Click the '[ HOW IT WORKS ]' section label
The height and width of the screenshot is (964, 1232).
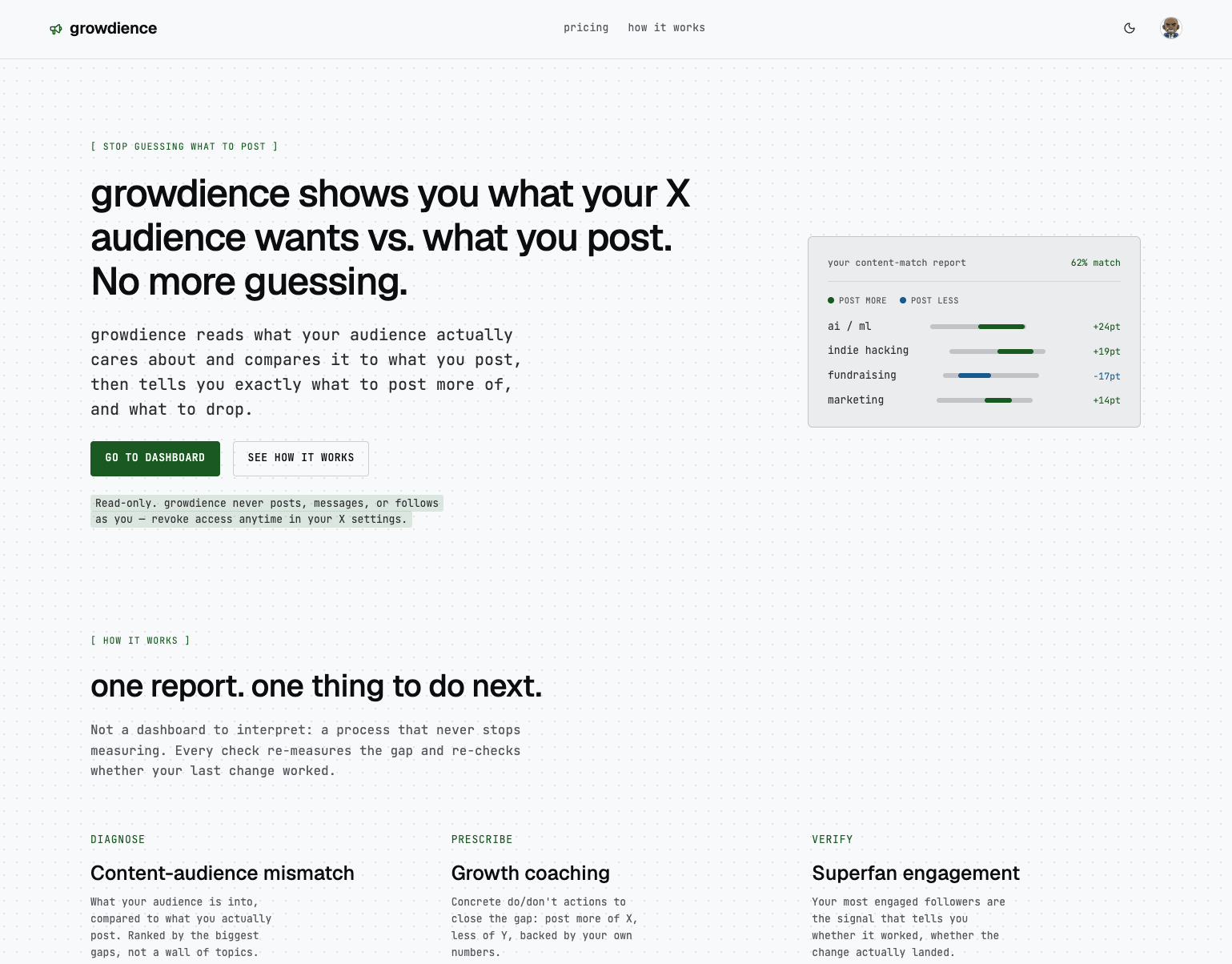[140, 641]
